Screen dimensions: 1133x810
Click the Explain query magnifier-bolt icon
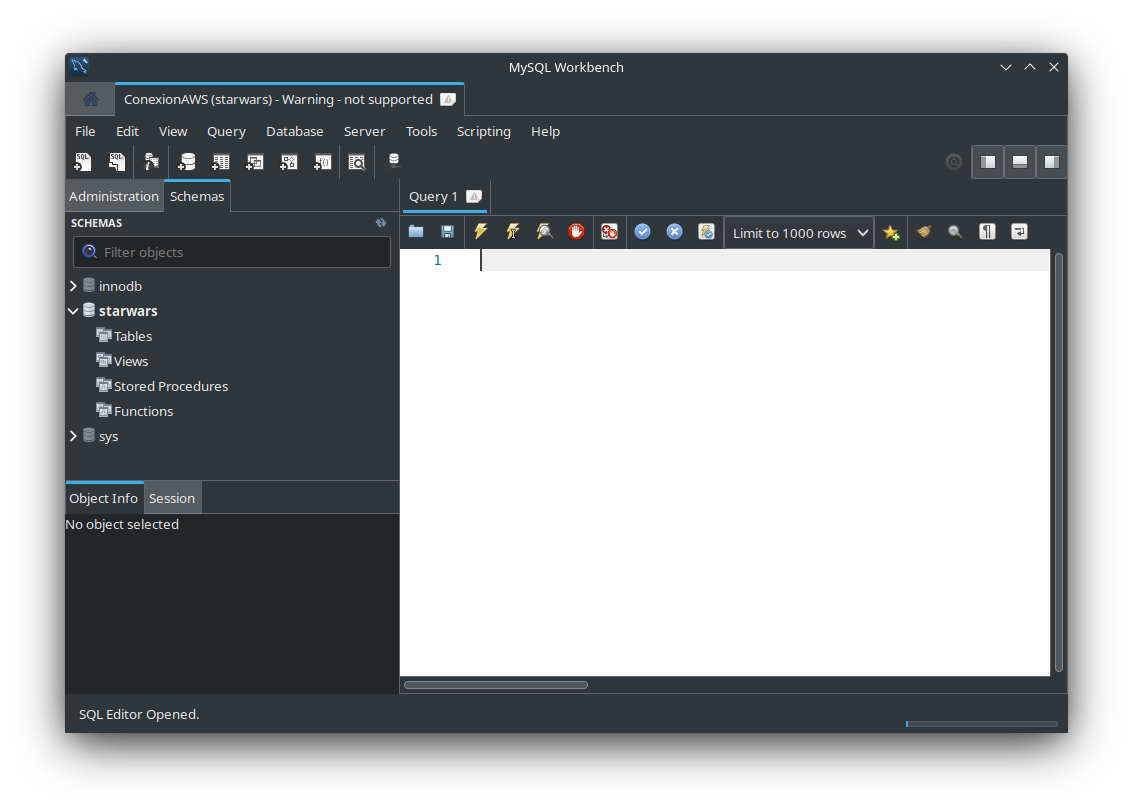(x=544, y=232)
